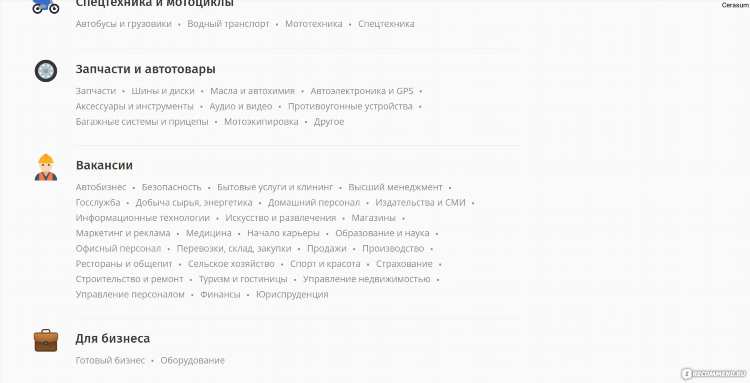Open Маркетинг и реклама
This screenshot has height=383, width=750.
[x=123, y=233]
